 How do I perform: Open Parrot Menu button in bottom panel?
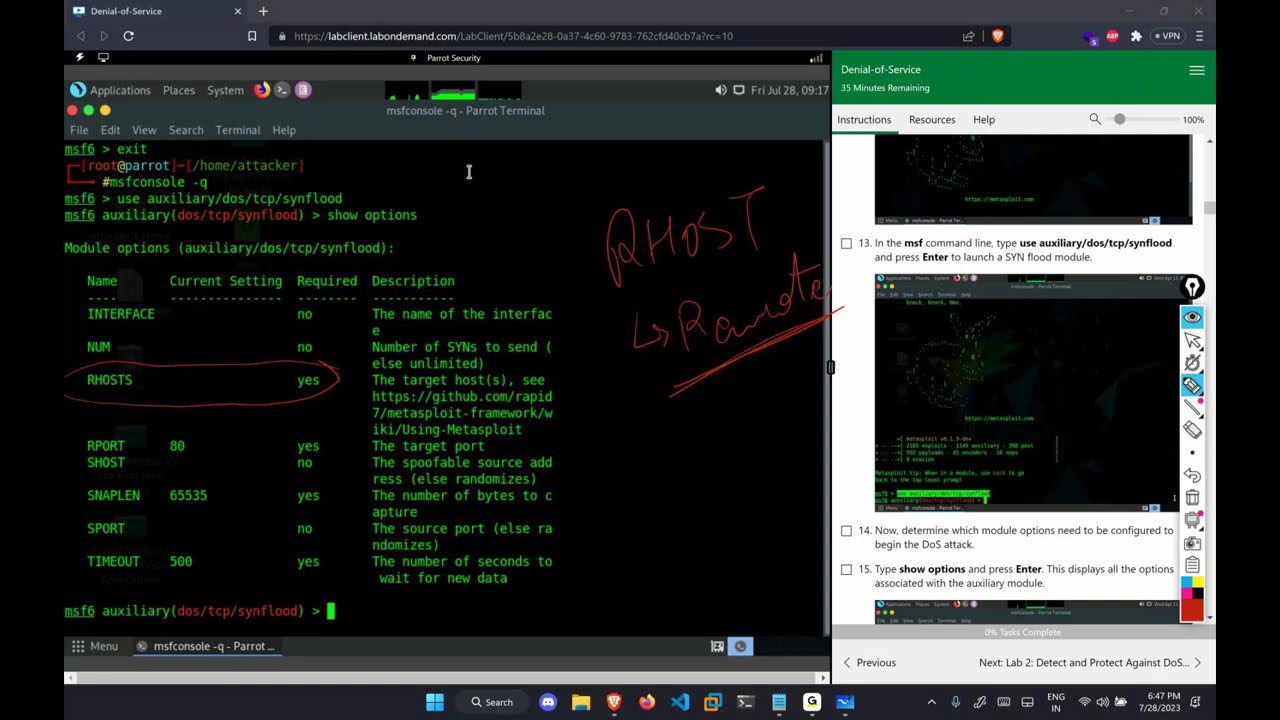tap(94, 646)
